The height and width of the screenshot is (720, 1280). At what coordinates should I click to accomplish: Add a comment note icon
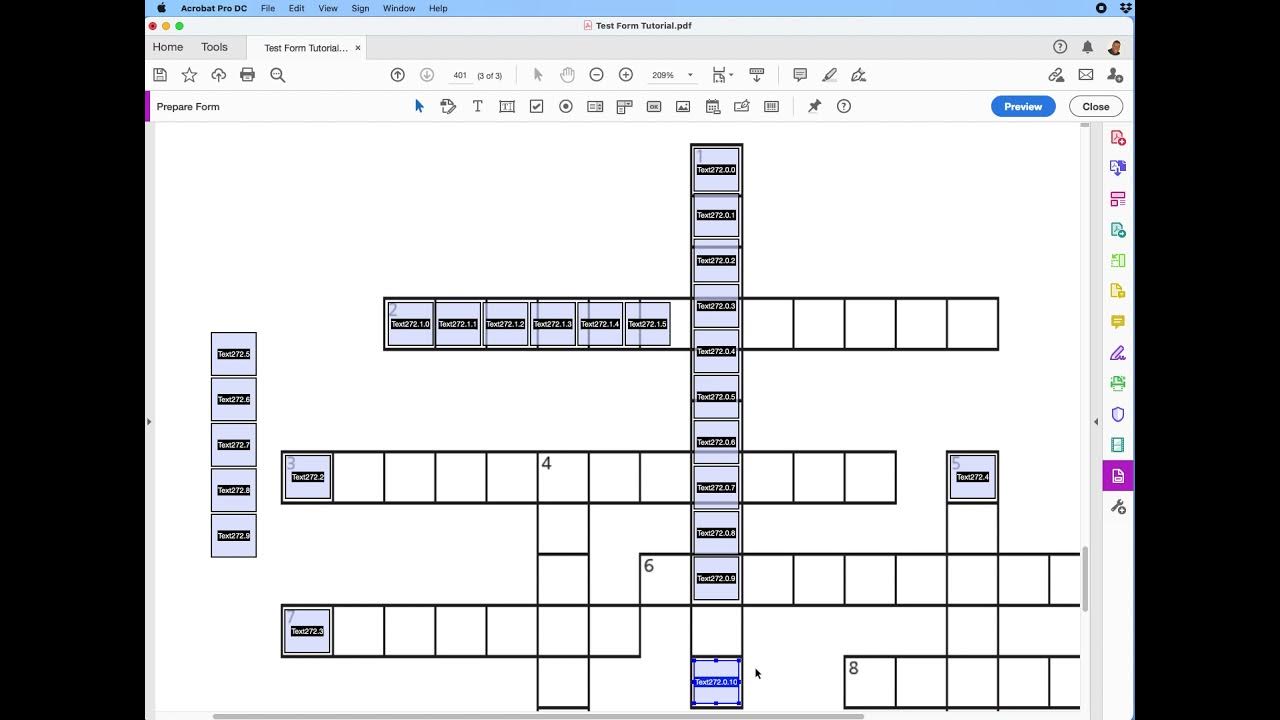point(800,75)
